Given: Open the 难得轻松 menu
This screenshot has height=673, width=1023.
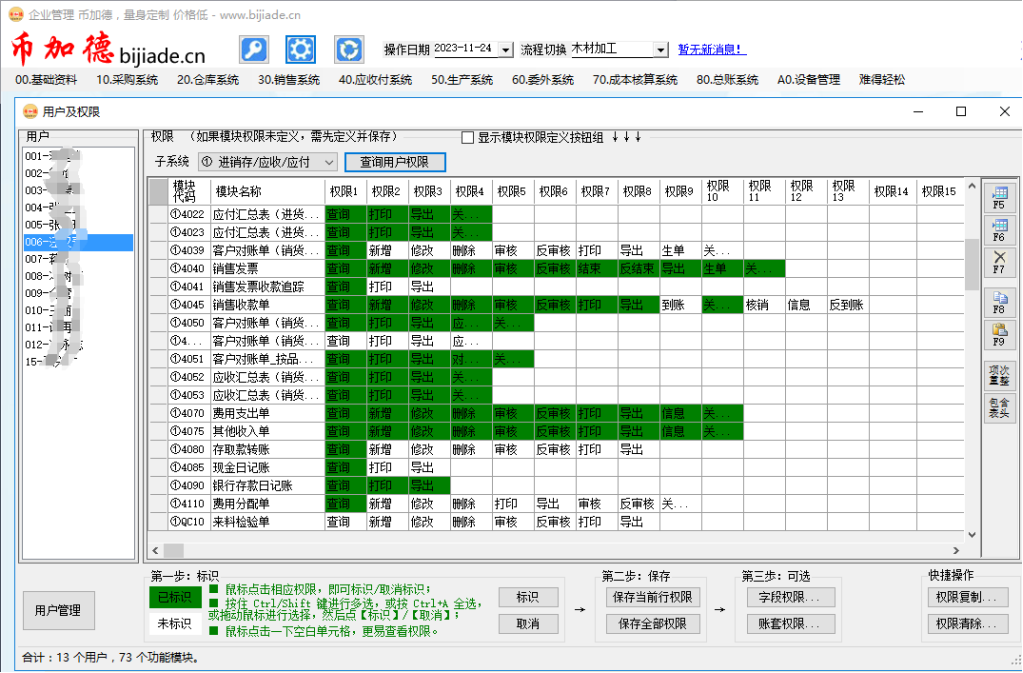Looking at the screenshot, I should [882, 80].
